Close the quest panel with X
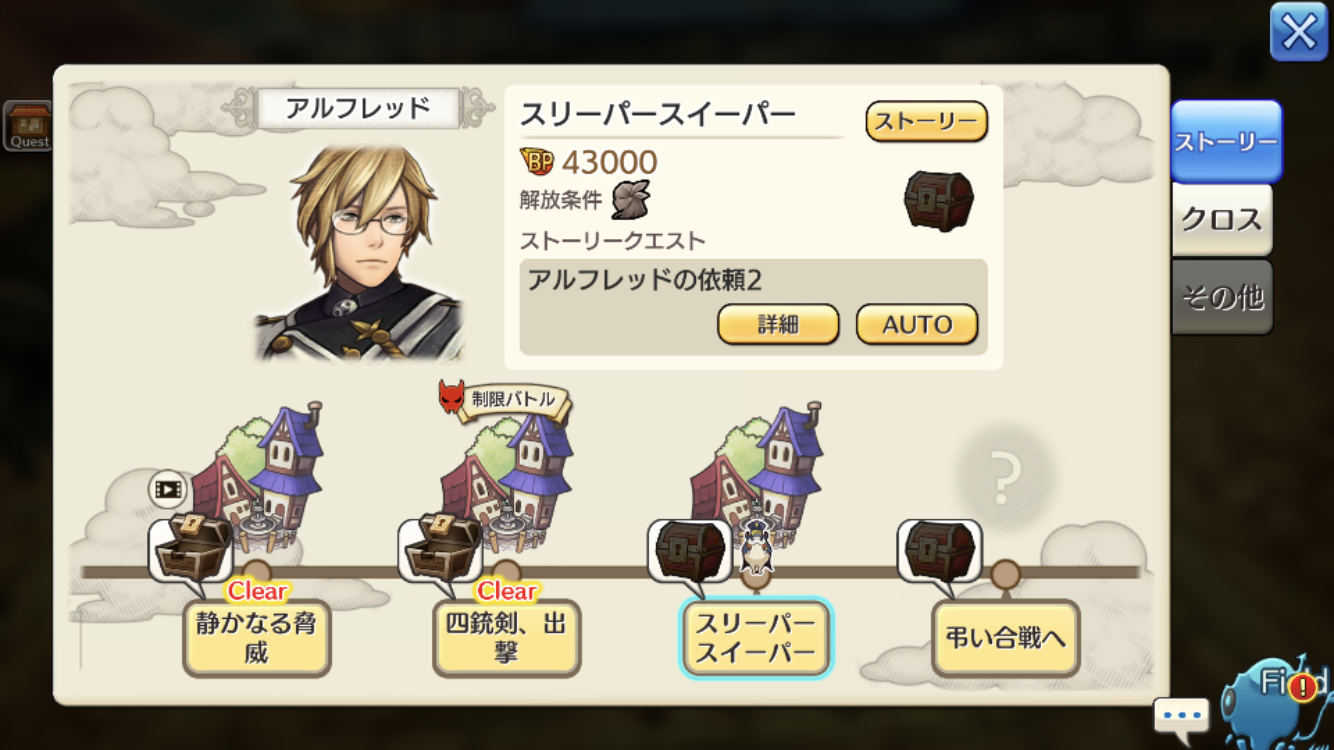This screenshot has width=1334, height=750. click(x=1298, y=32)
